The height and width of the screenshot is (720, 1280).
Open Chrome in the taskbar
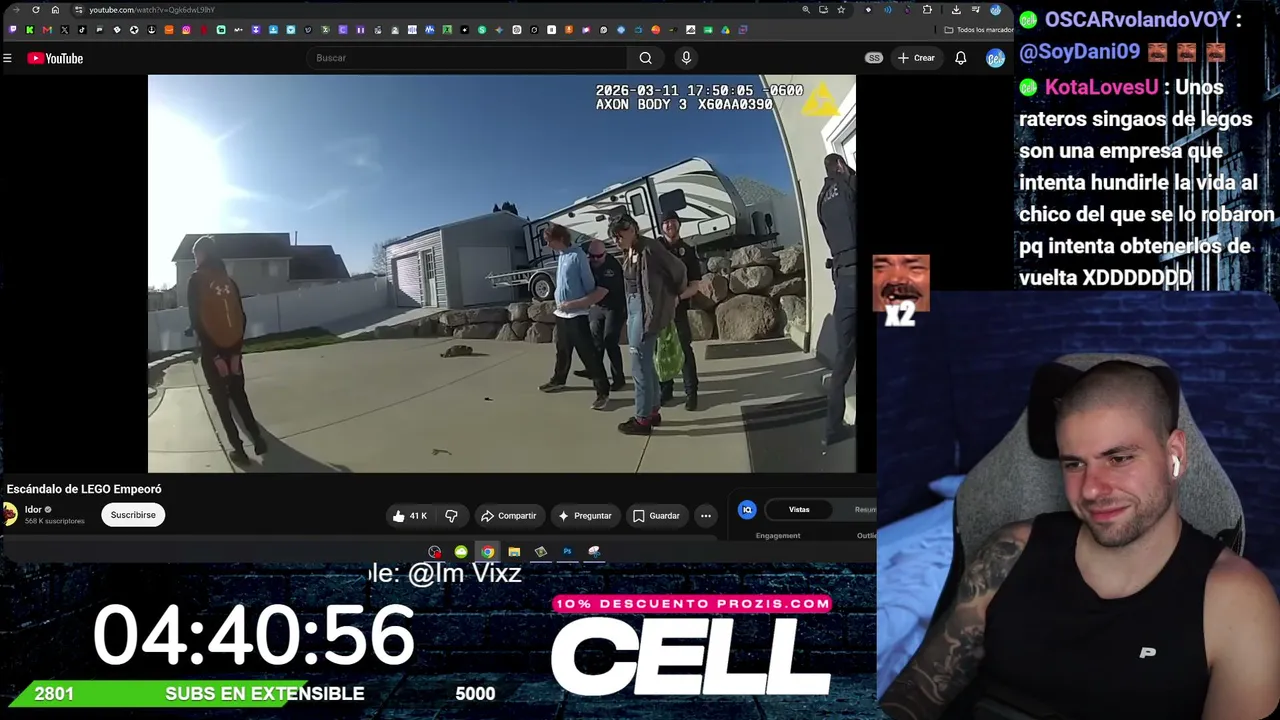tap(488, 552)
